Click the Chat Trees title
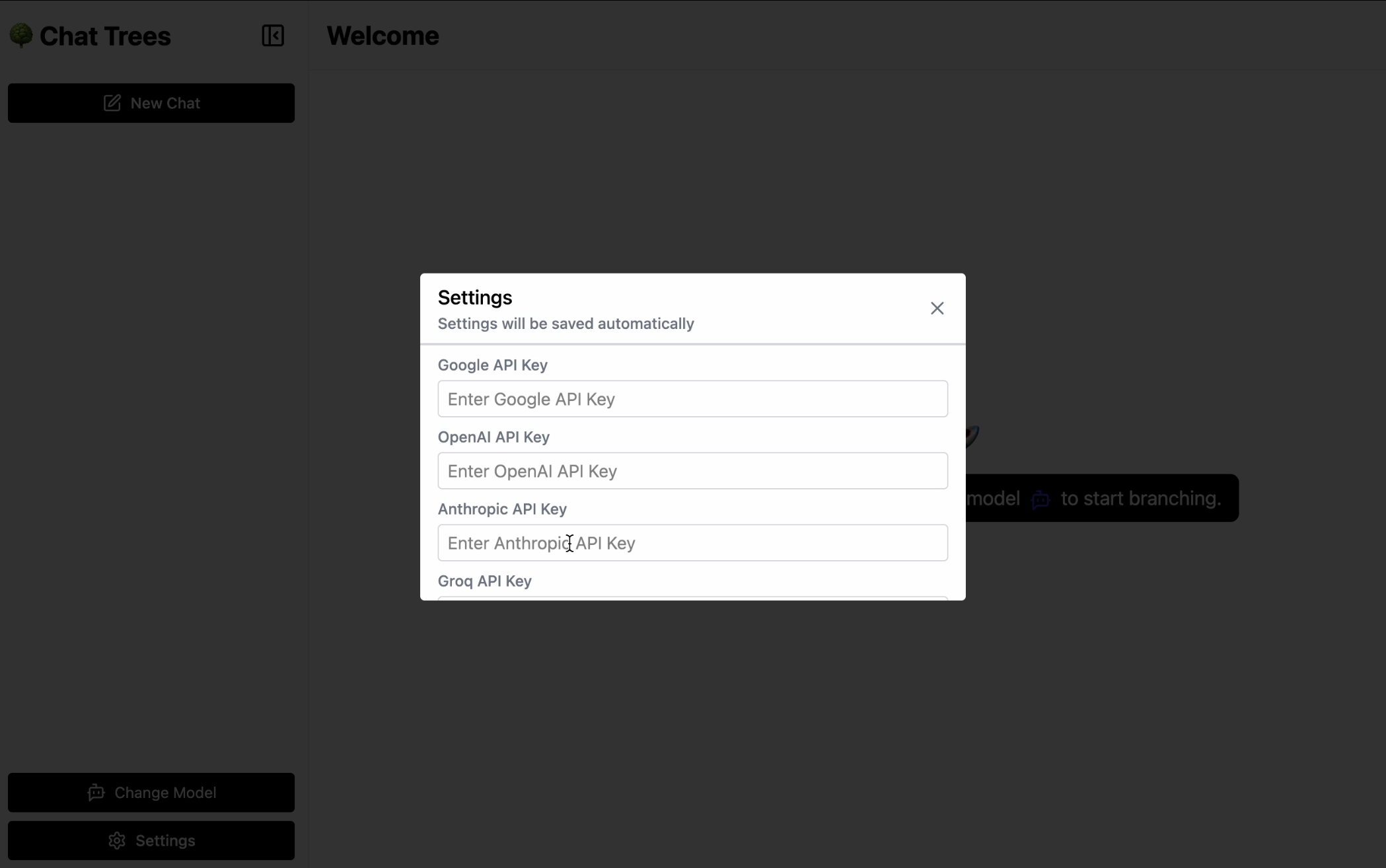 click(x=105, y=36)
